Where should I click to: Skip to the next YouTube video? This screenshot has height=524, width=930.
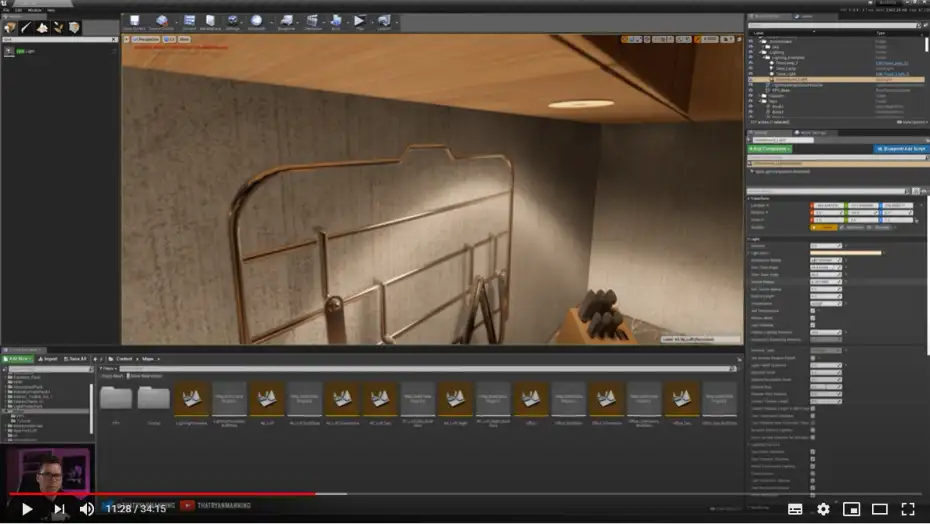(x=59, y=509)
